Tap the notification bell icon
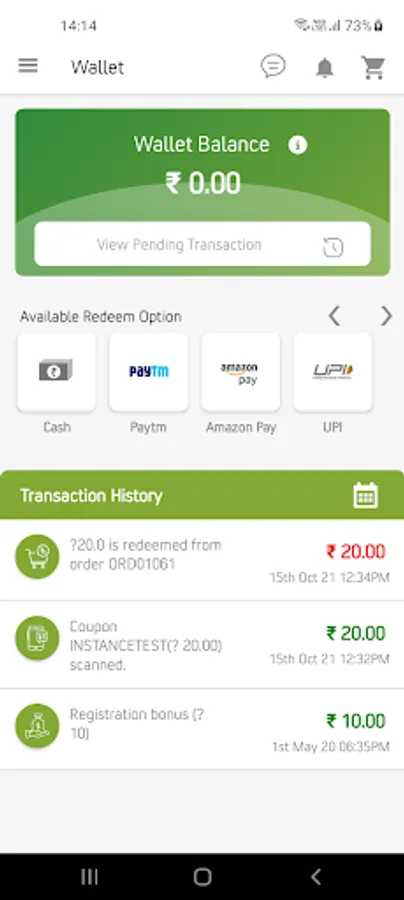Image resolution: width=404 pixels, height=900 pixels. (325, 68)
